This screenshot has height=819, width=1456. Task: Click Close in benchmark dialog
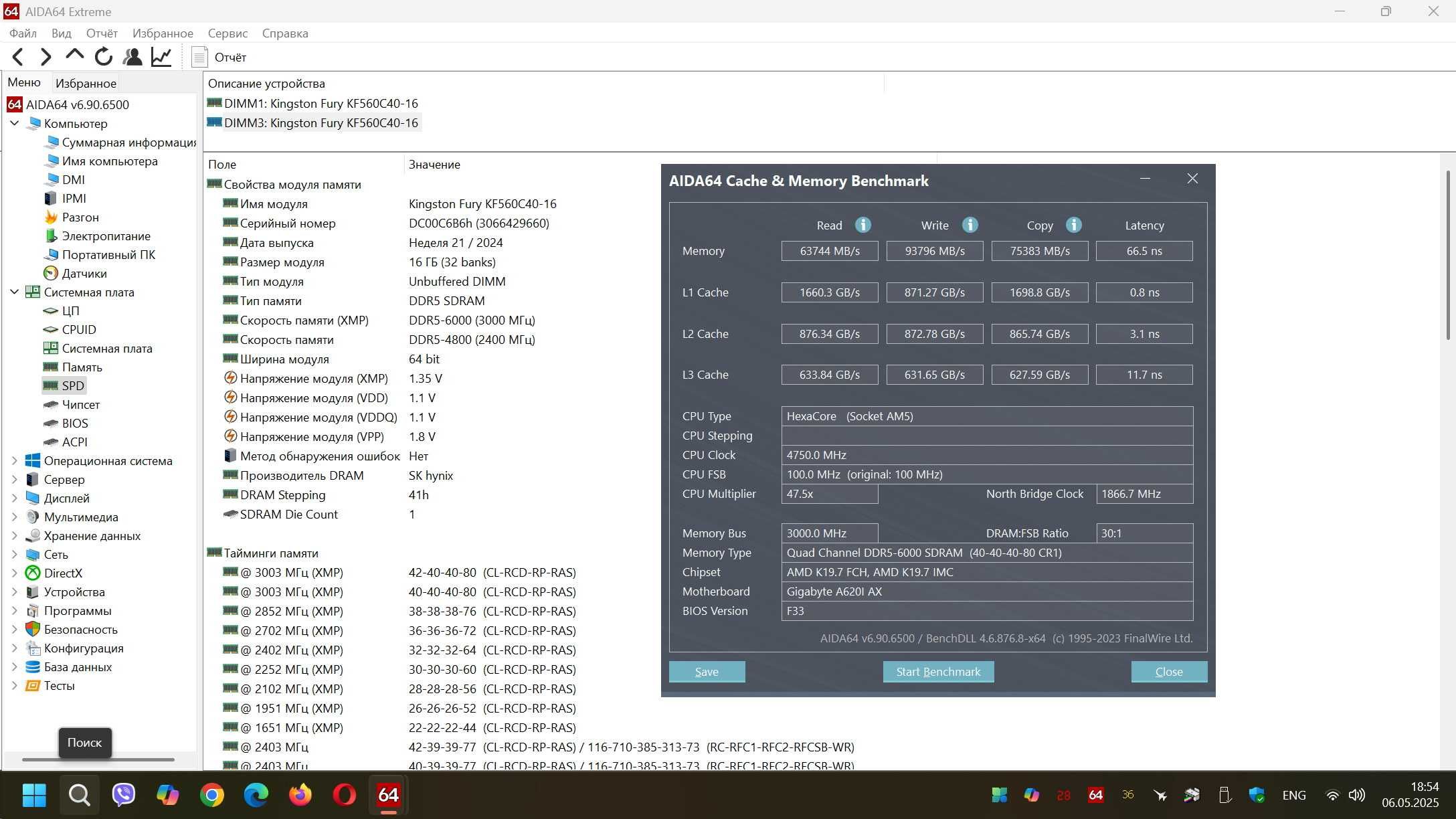click(x=1169, y=672)
